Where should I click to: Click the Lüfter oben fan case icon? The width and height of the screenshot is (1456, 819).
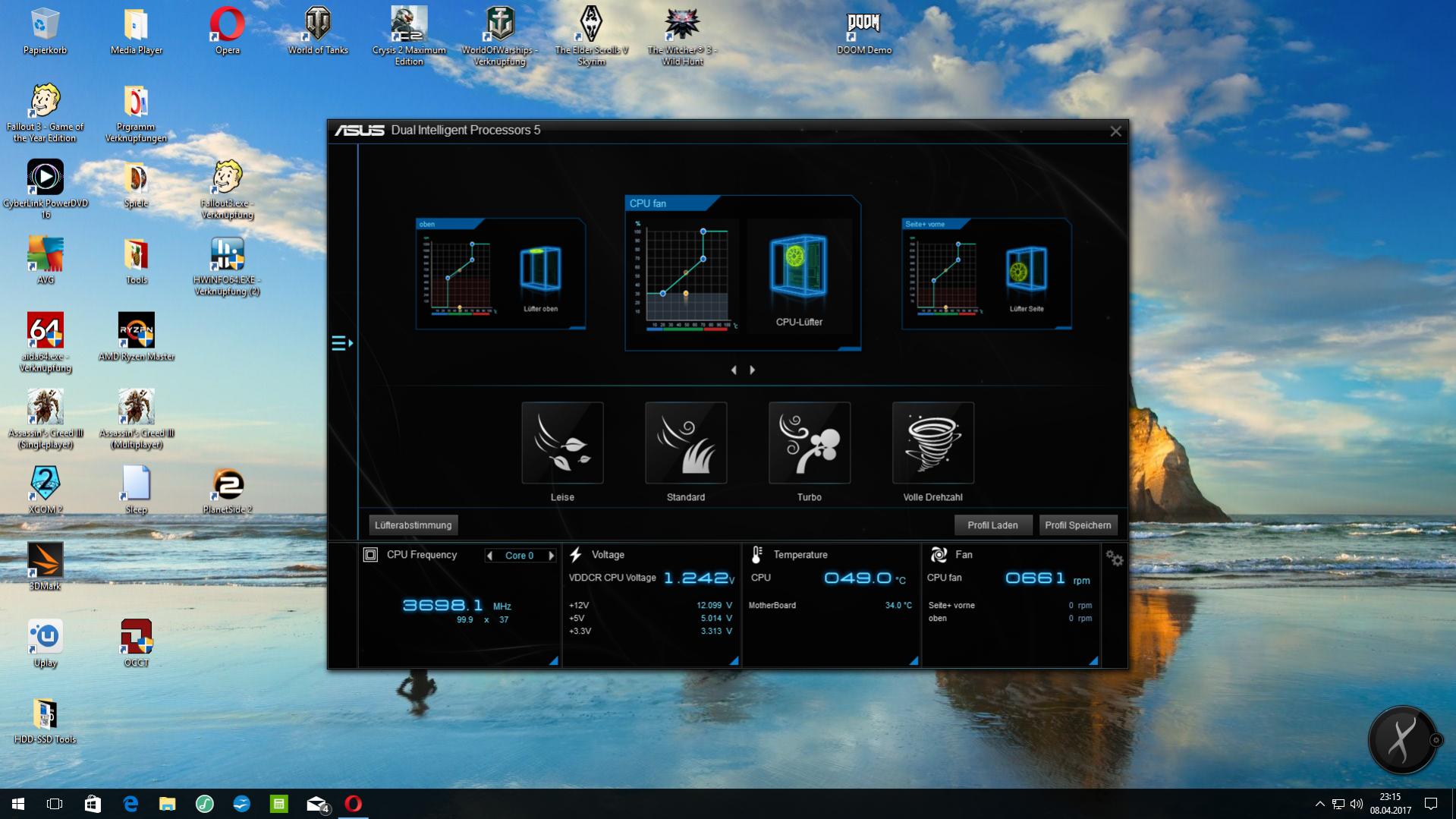[x=540, y=268]
